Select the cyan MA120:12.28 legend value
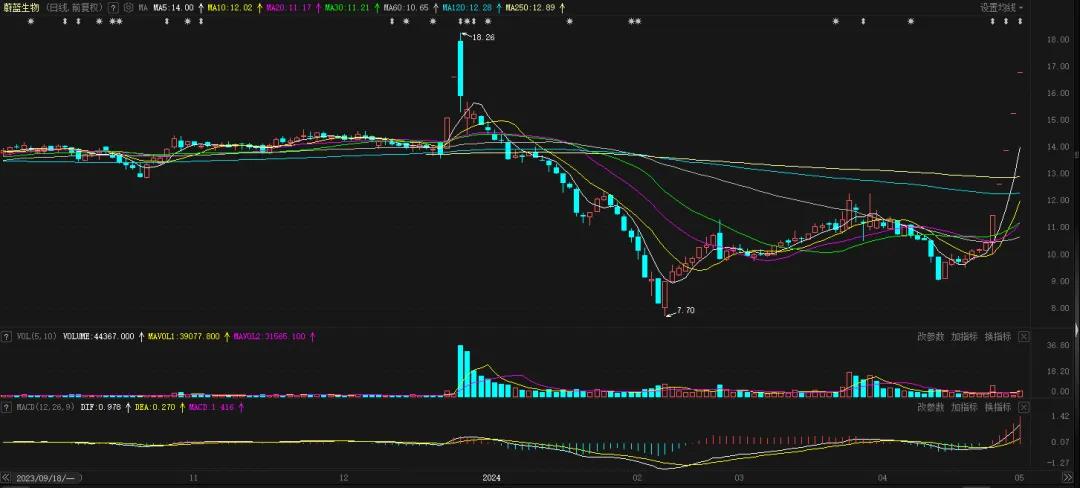This screenshot has height=488, width=1080. (467, 8)
